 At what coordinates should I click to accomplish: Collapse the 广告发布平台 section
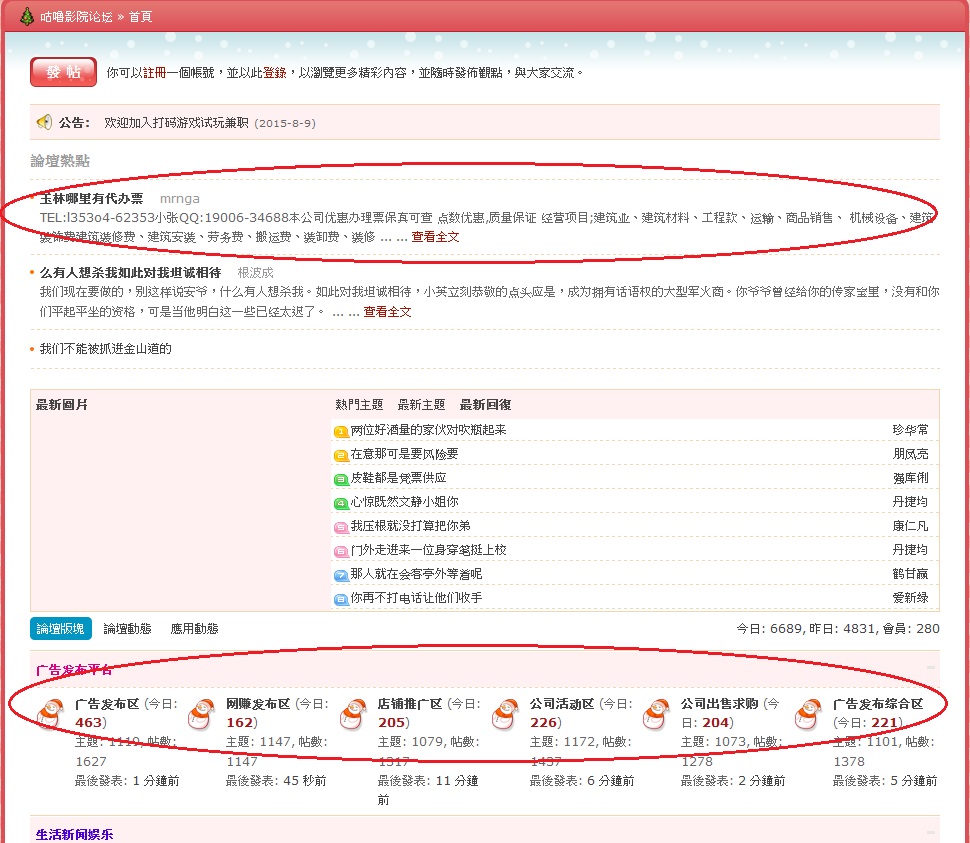[931, 667]
